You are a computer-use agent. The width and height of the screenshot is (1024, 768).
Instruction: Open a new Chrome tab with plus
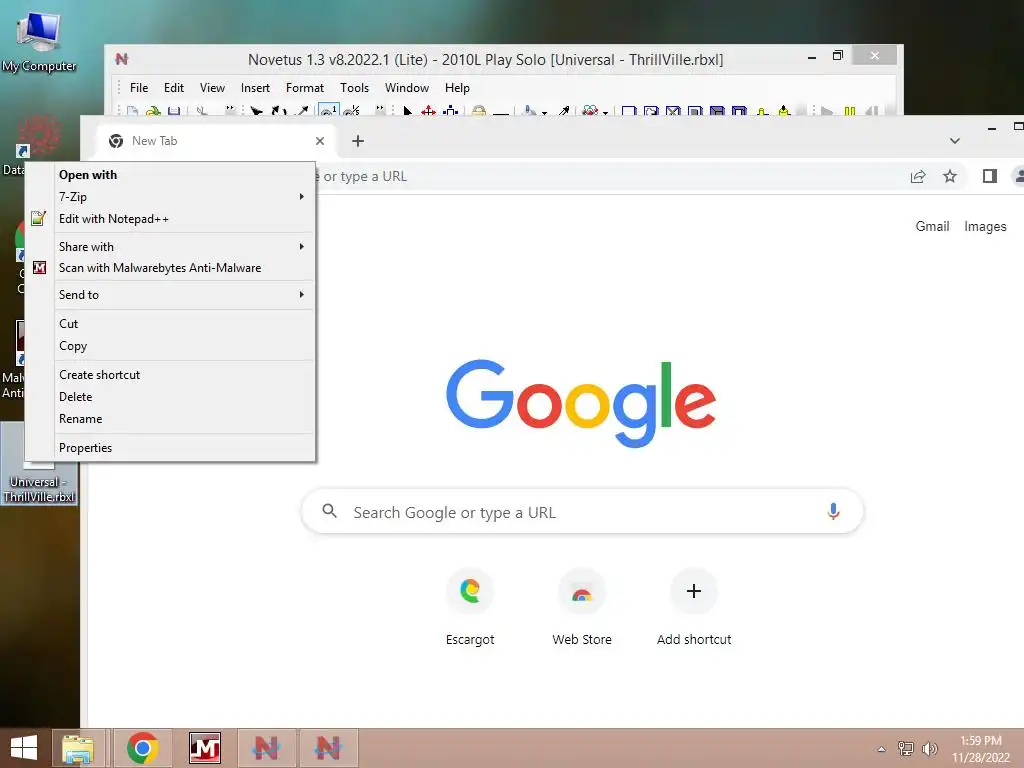358,140
